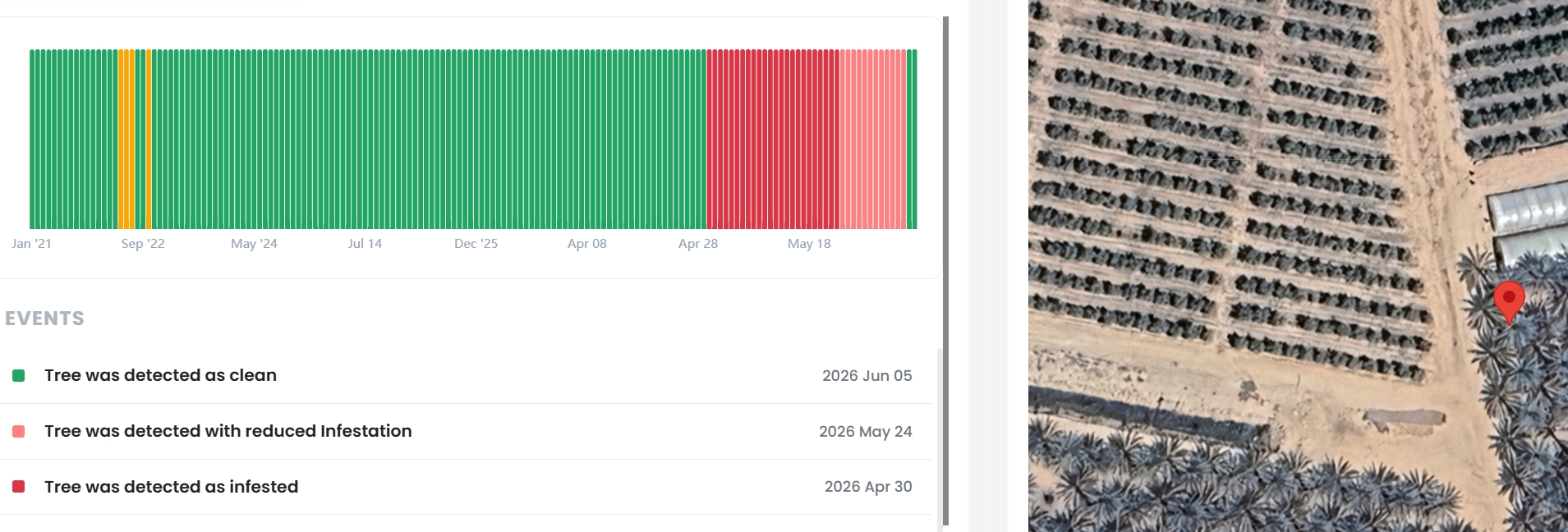Click the red map pin marker
The image size is (1568, 532).
(x=1509, y=300)
